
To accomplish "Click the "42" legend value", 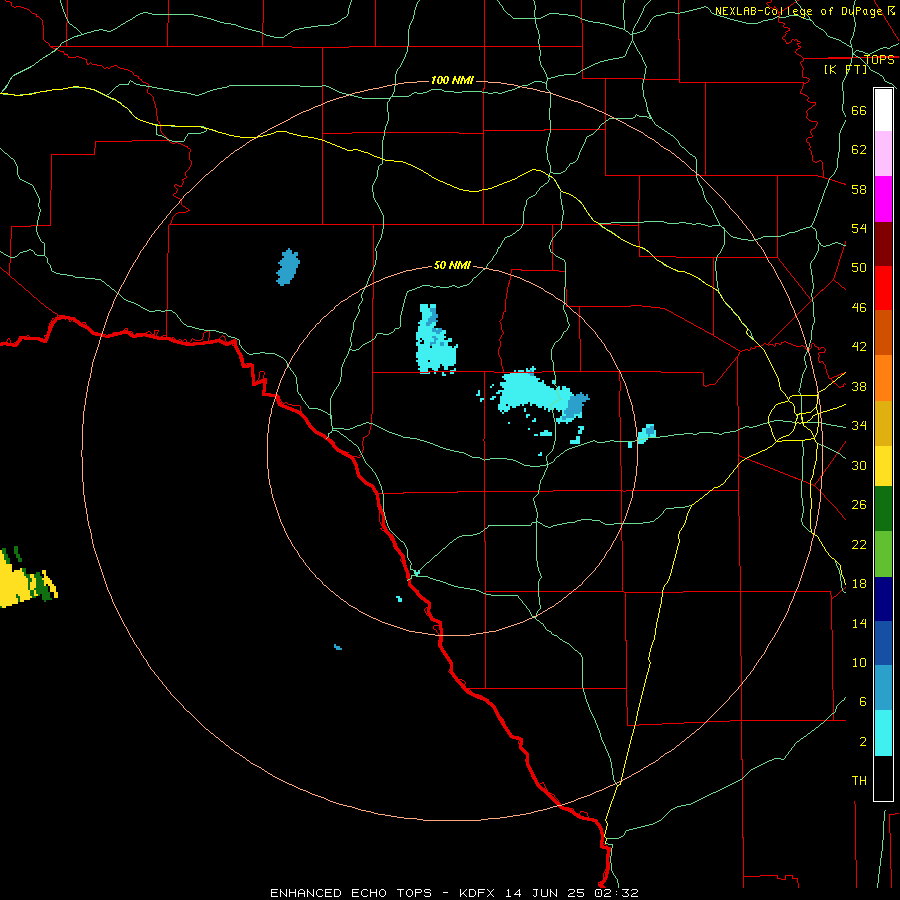I will click(859, 347).
